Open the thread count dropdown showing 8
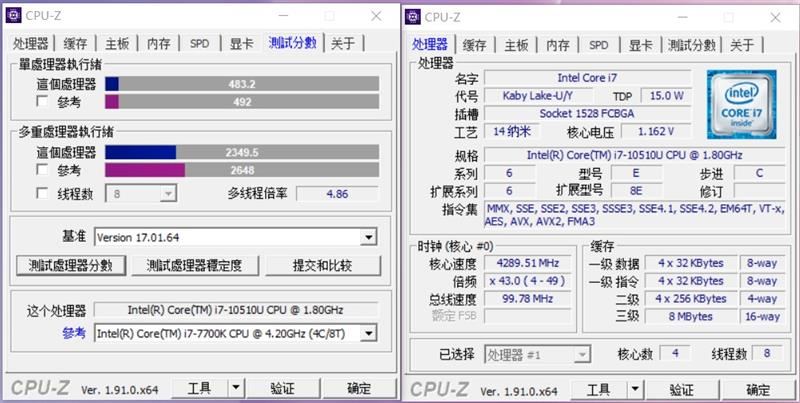Image resolution: width=800 pixels, height=403 pixels. tap(141, 194)
